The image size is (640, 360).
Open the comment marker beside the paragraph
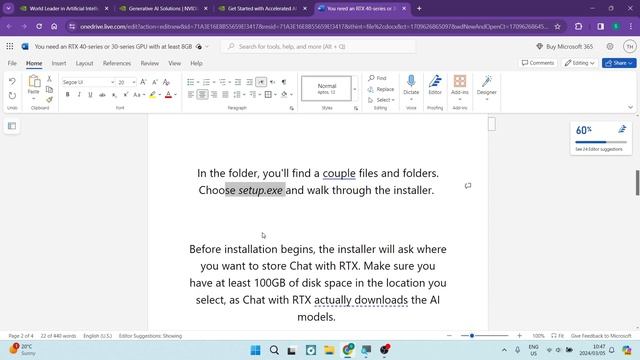point(468,186)
